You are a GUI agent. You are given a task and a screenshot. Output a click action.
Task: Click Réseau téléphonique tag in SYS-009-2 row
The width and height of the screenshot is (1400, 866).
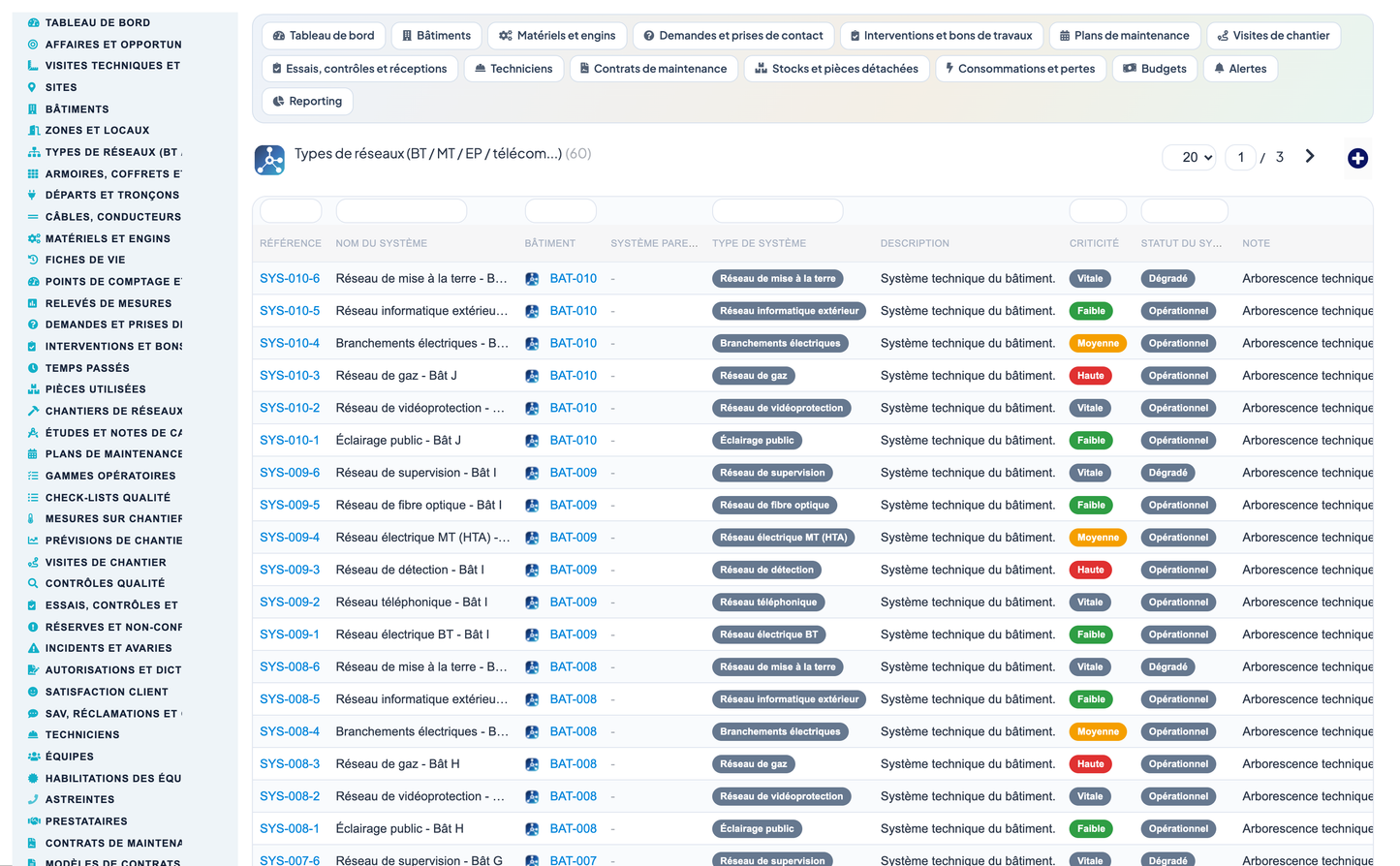click(x=768, y=603)
